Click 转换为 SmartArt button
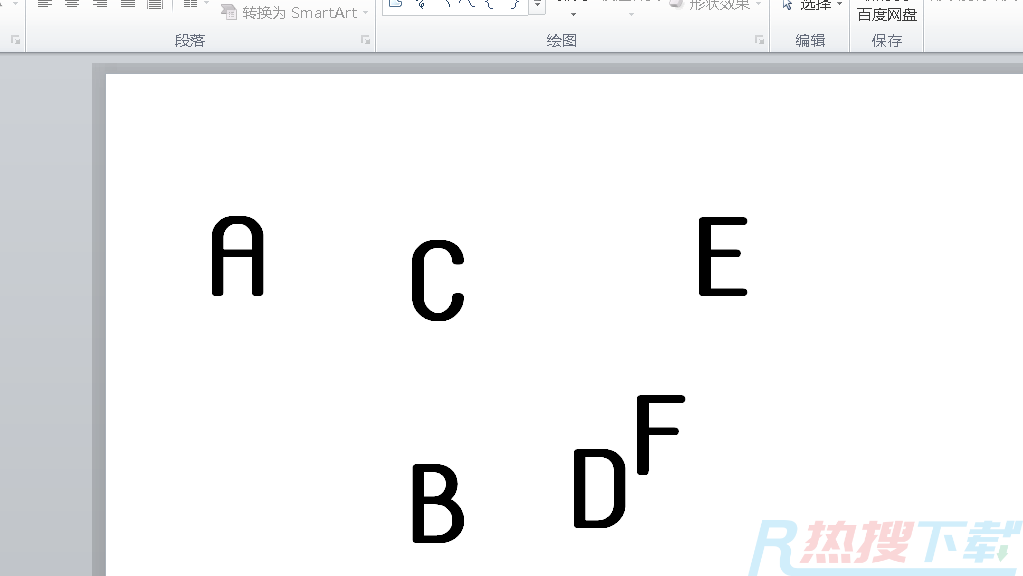 pos(295,12)
